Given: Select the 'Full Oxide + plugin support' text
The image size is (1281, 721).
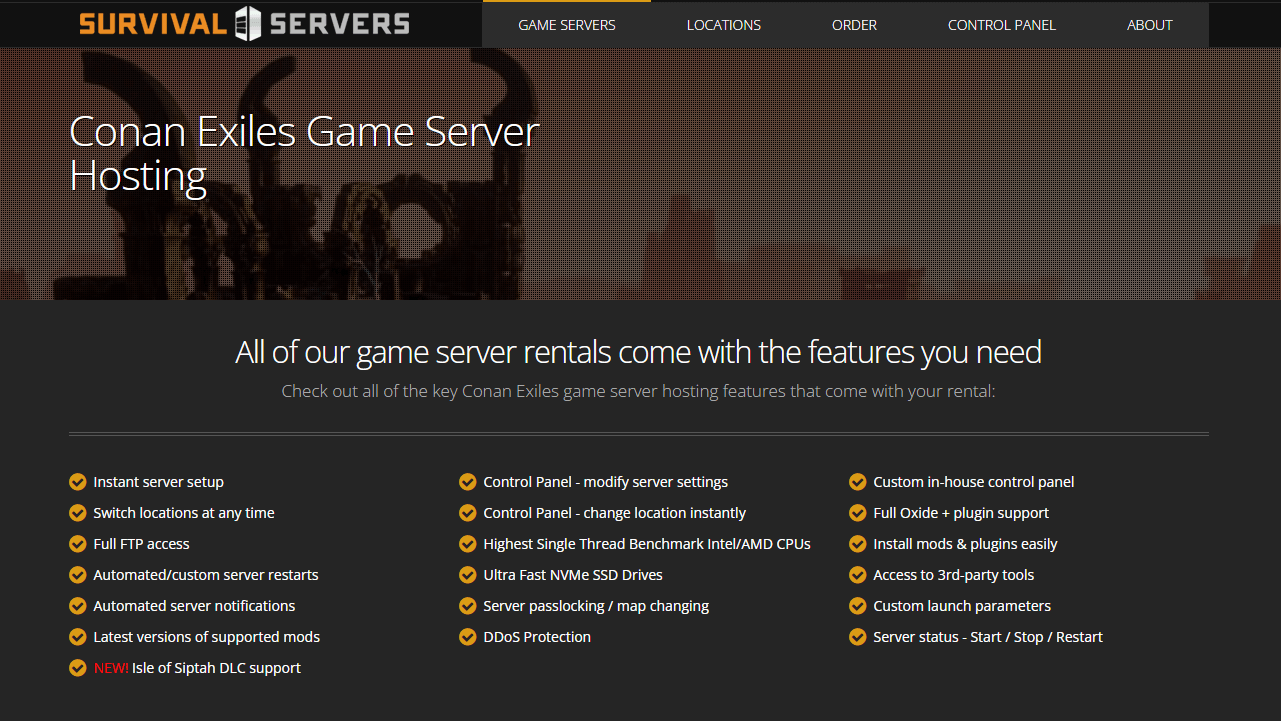Looking at the screenshot, I should click(961, 513).
